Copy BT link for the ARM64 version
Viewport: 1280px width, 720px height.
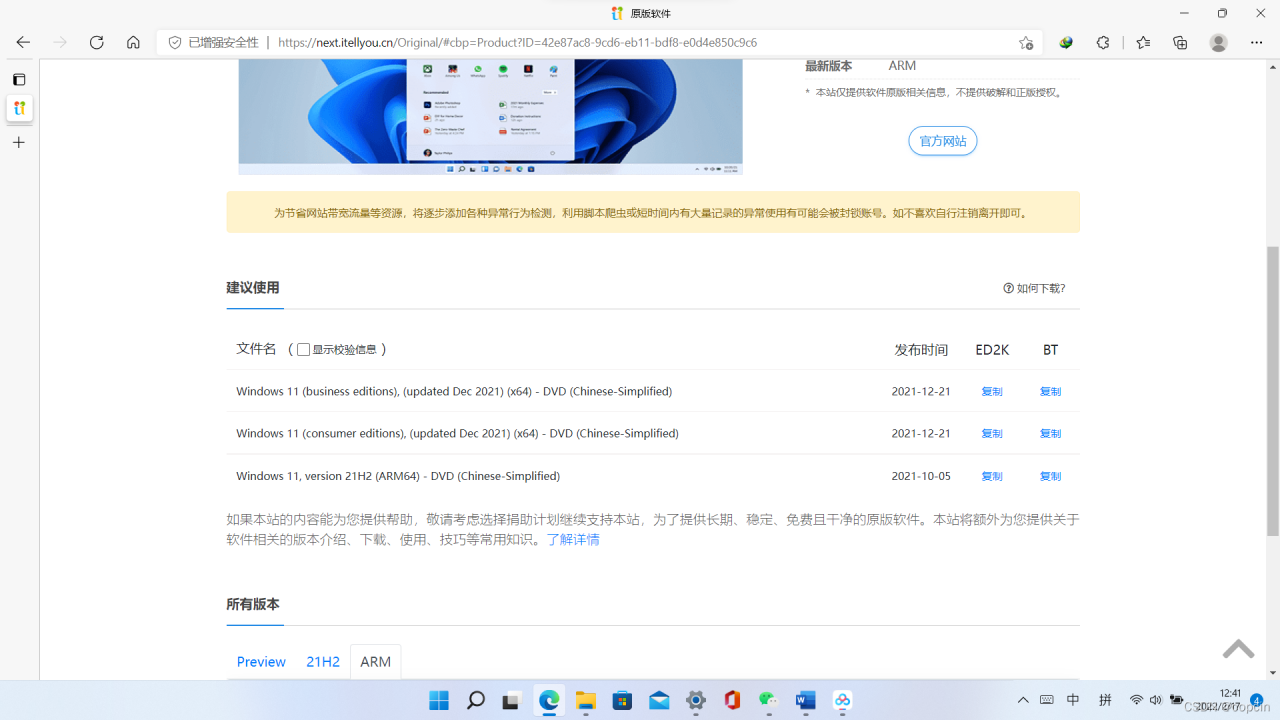1050,476
